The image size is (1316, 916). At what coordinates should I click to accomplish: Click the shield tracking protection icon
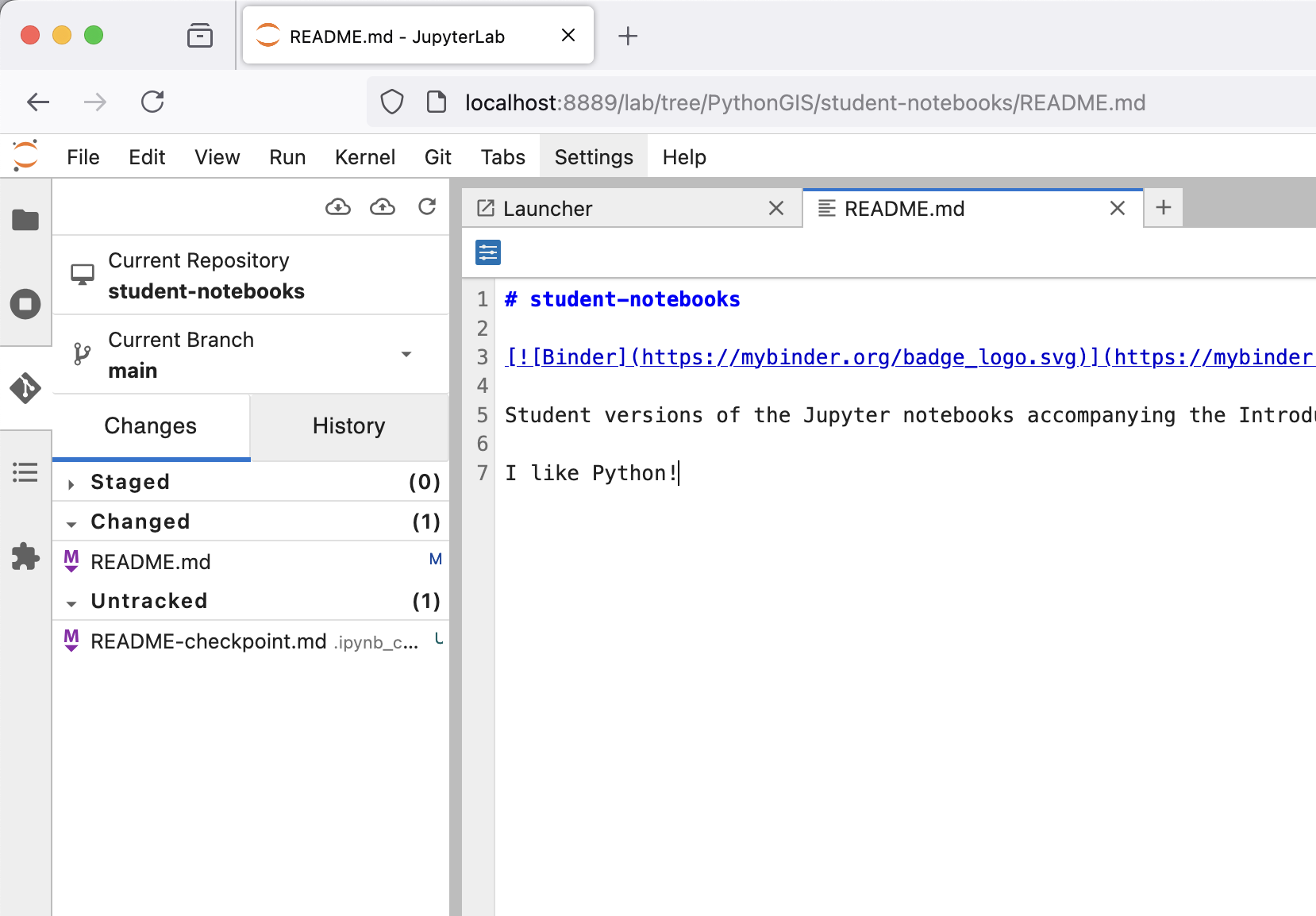392,102
